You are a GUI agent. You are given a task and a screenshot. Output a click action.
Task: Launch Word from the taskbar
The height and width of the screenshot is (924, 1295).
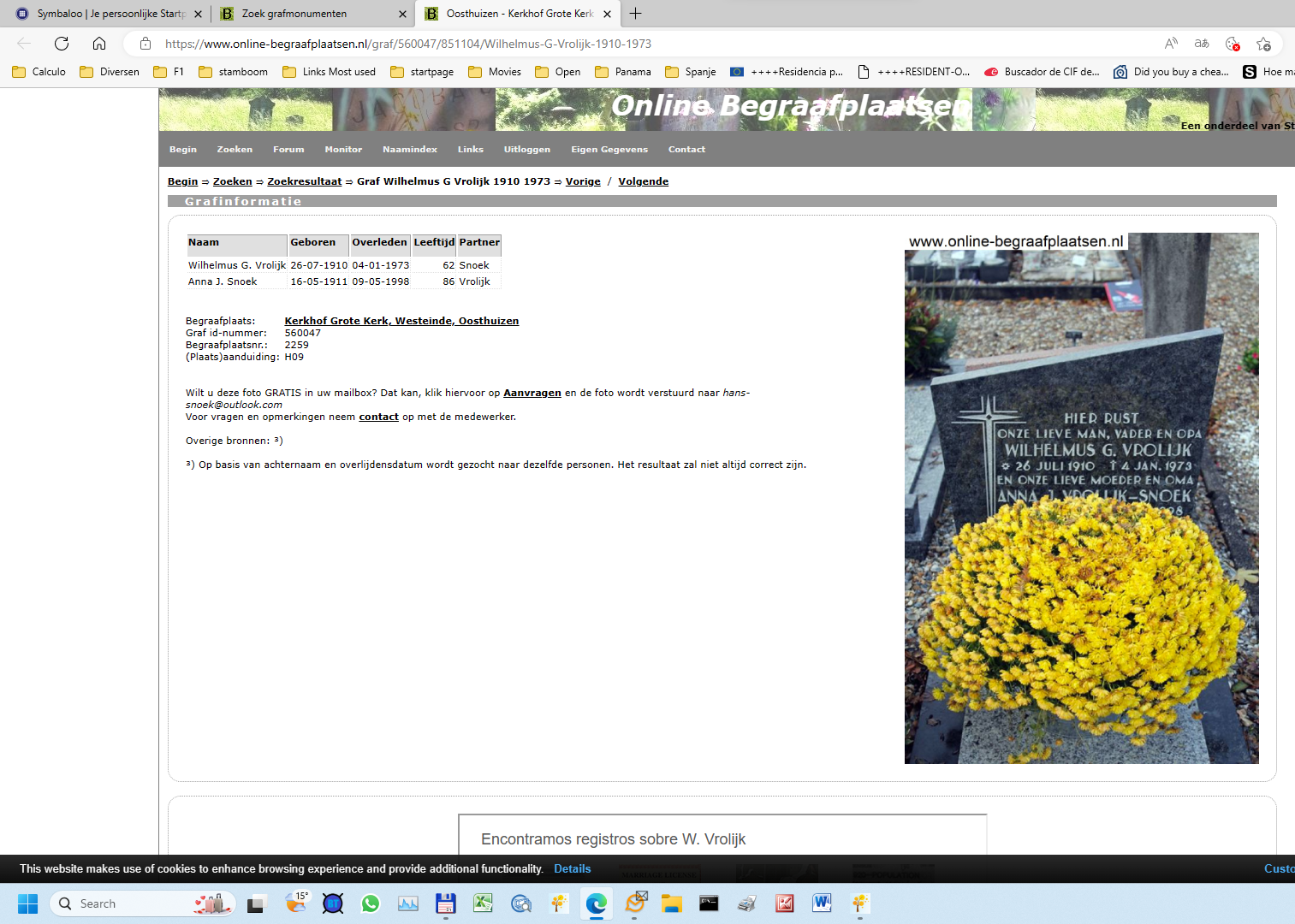(822, 903)
